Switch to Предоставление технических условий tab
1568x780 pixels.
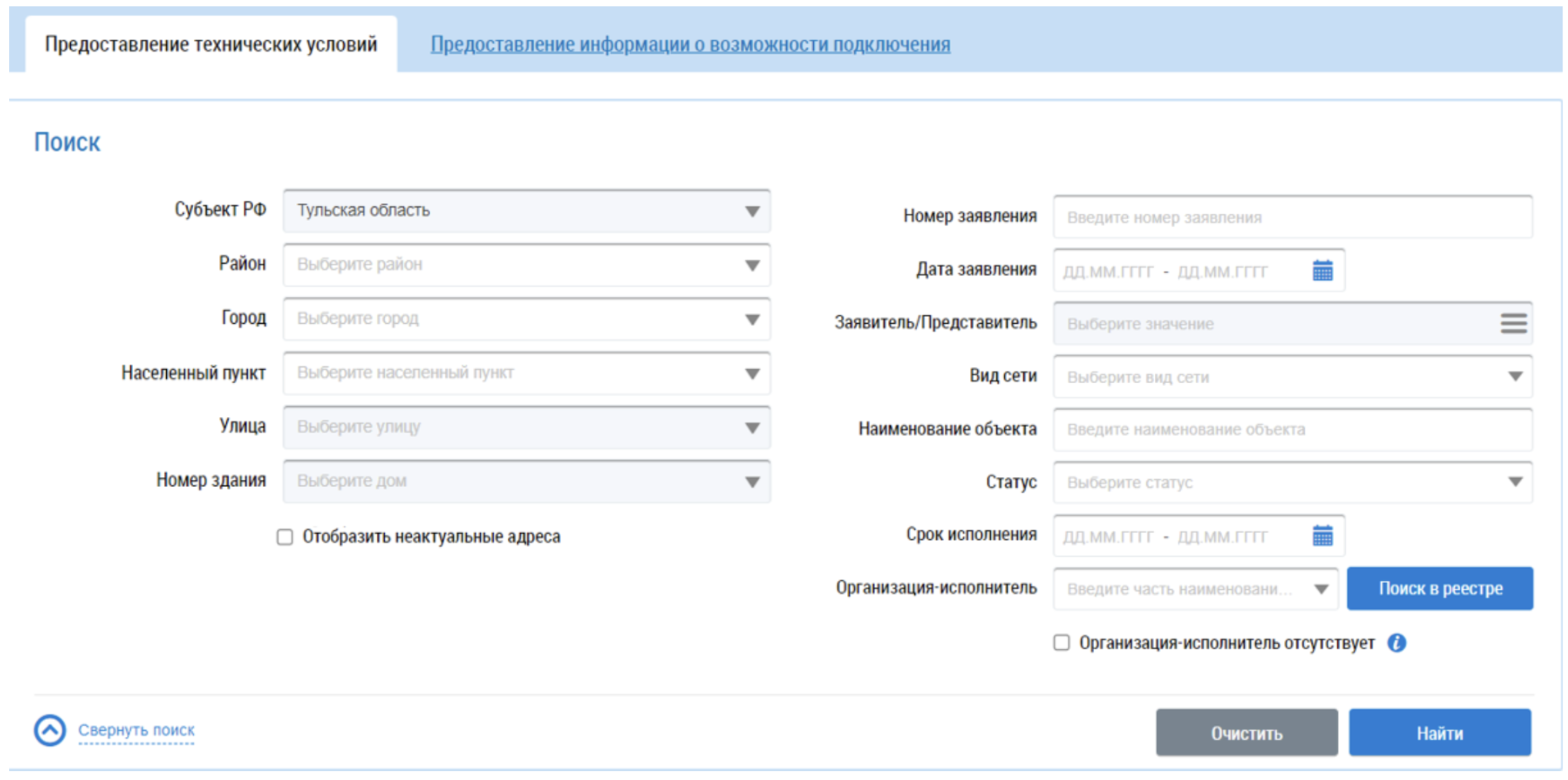click(x=211, y=45)
